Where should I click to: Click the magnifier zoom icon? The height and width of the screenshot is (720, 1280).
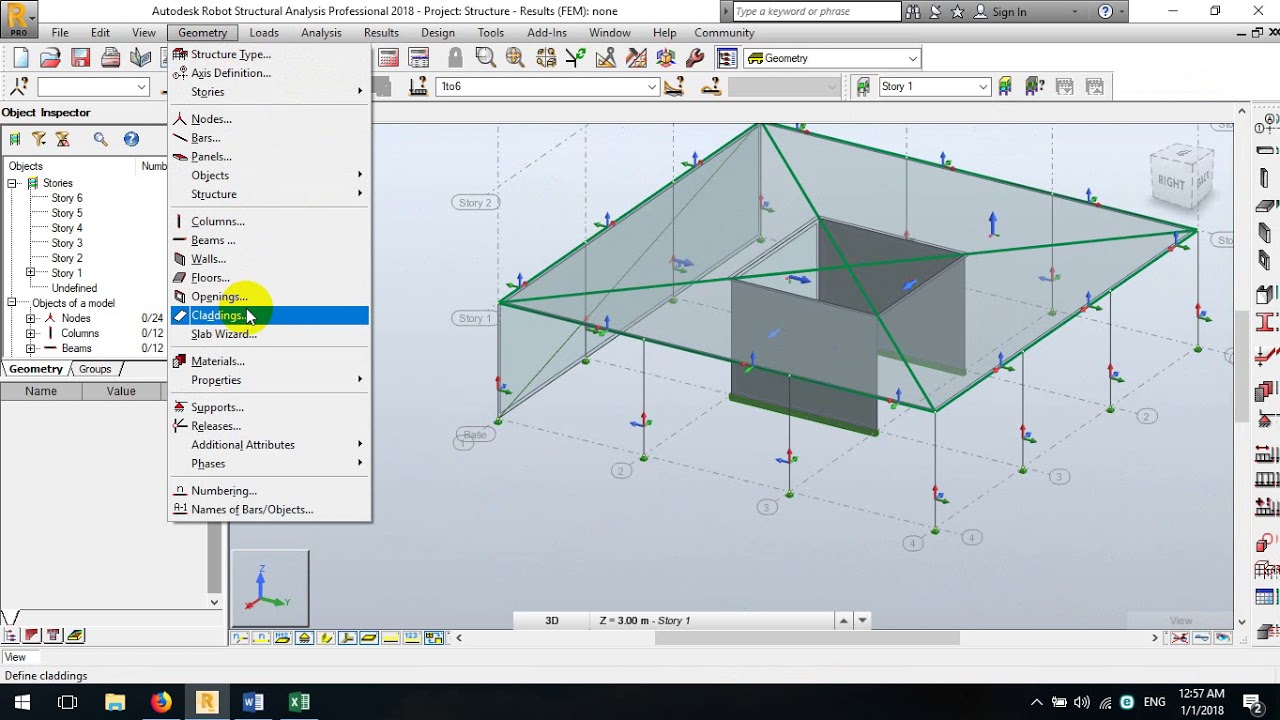coord(485,58)
